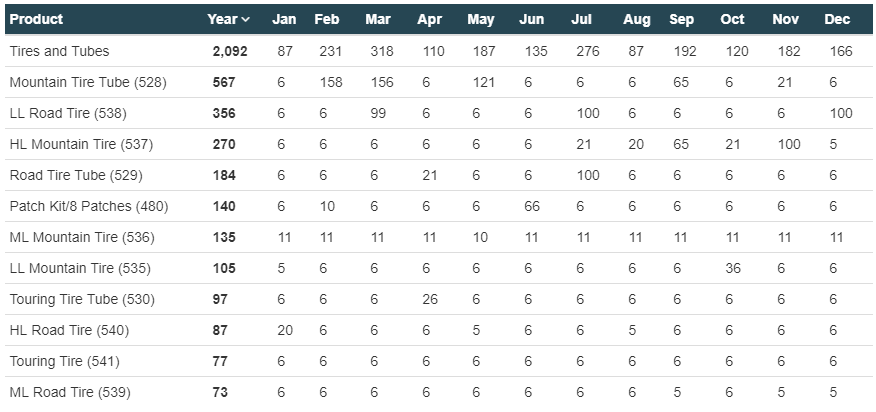Viewport: 876px width, 412px height.
Task: Click year total 2,092 cell
Action: [230, 51]
